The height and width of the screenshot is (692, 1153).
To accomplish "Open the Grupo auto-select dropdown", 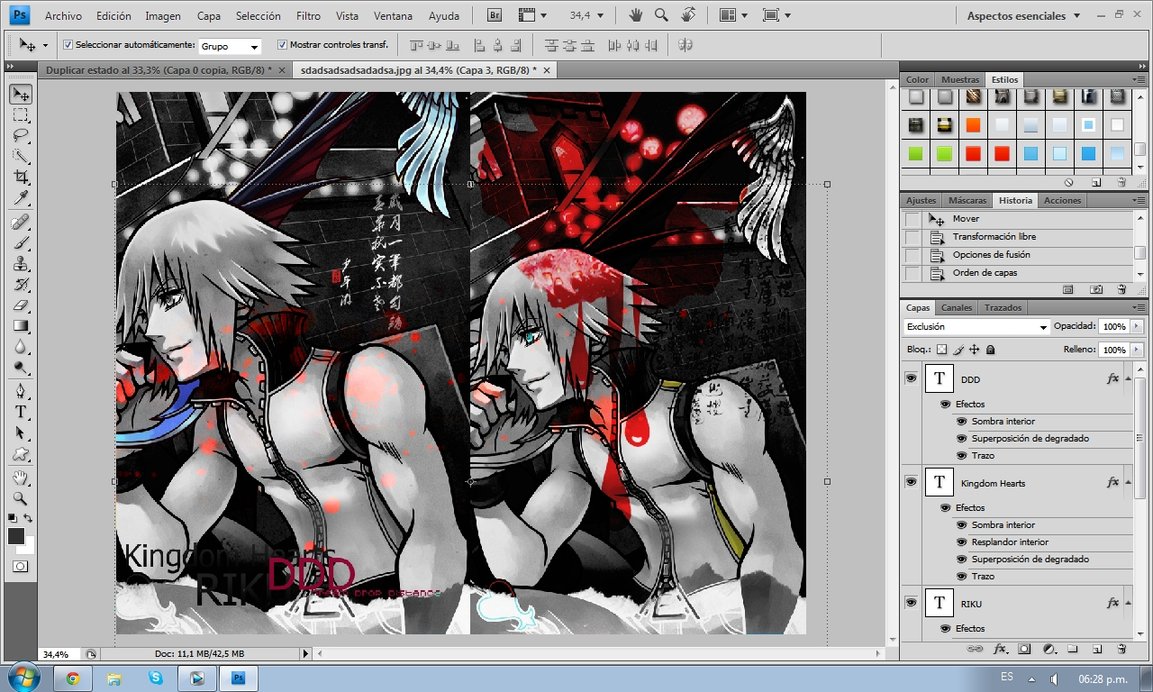I will coord(230,46).
